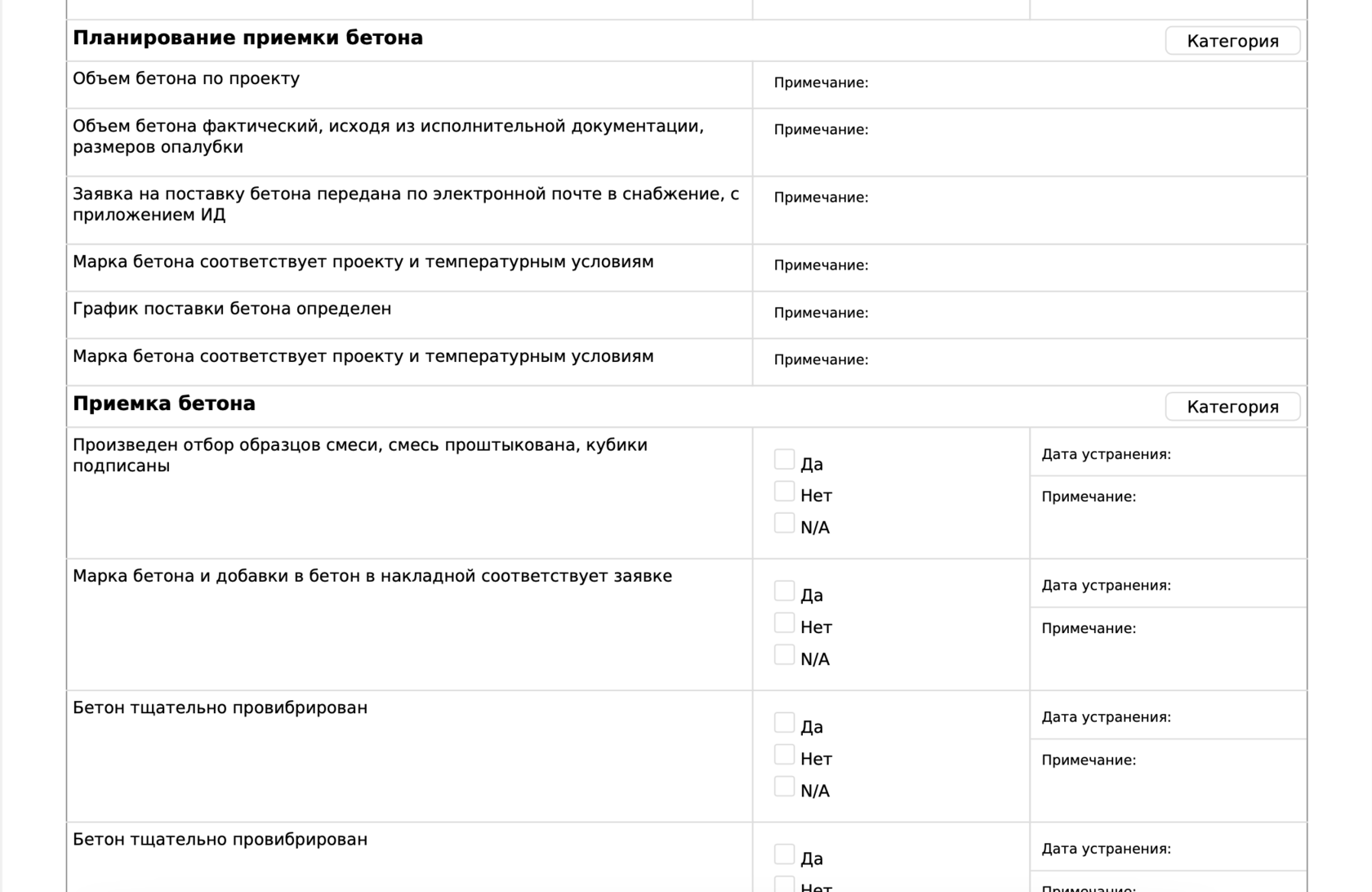Screen dimensions: 1372x892
Task: Check Да for first Бетон тщательно провибрирован row
Action: pyautogui.click(x=784, y=723)
